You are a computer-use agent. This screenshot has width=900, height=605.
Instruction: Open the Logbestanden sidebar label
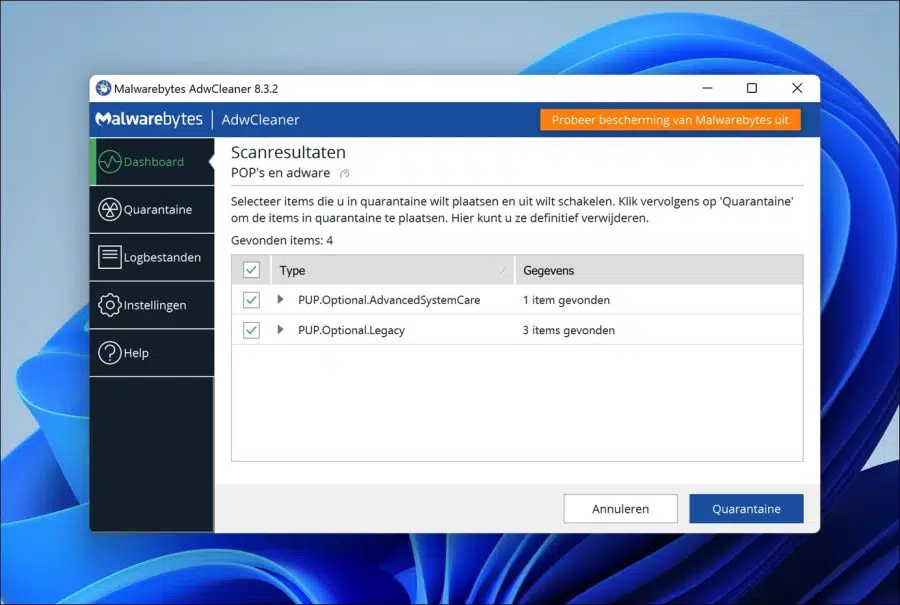(162, 257)
